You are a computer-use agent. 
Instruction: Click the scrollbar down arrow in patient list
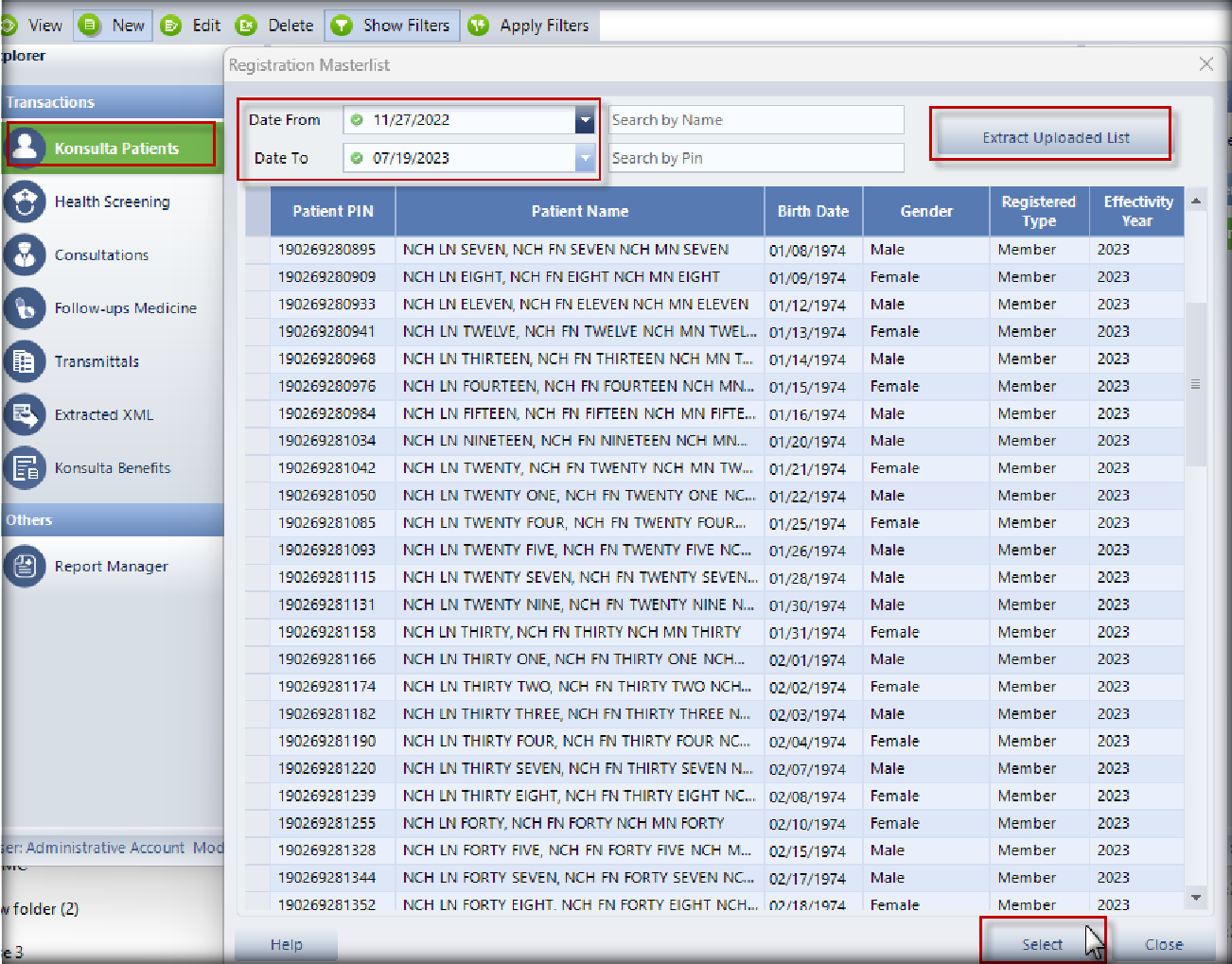tap(1196, 897)
